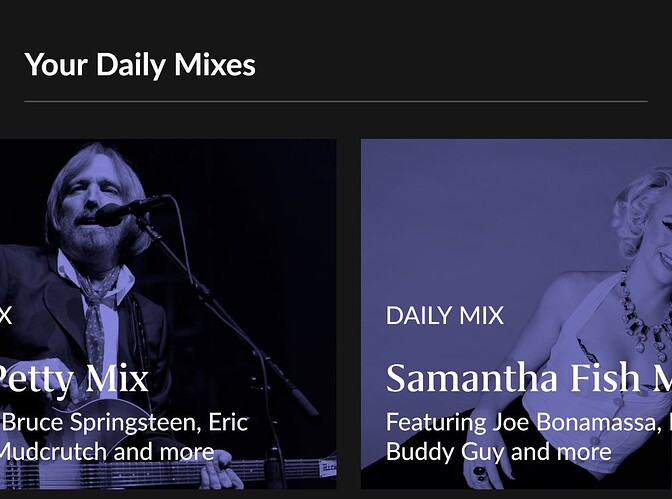Click Featuring Joe Bonamassa description line
Screen dimensions: 672x499
pos(529,422)
